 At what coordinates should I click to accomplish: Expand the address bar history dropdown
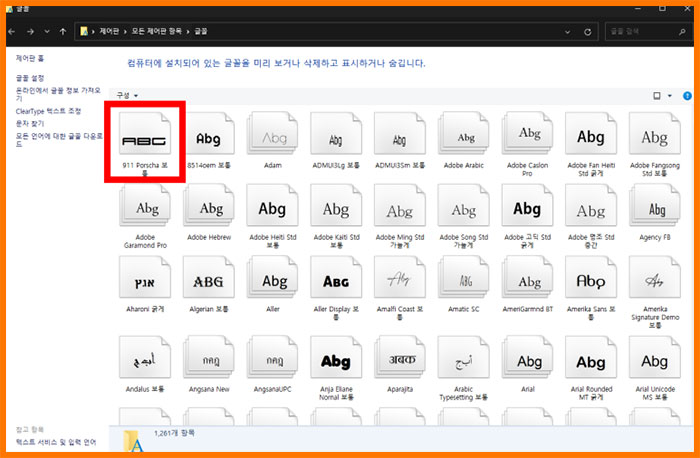coord(567,32)
